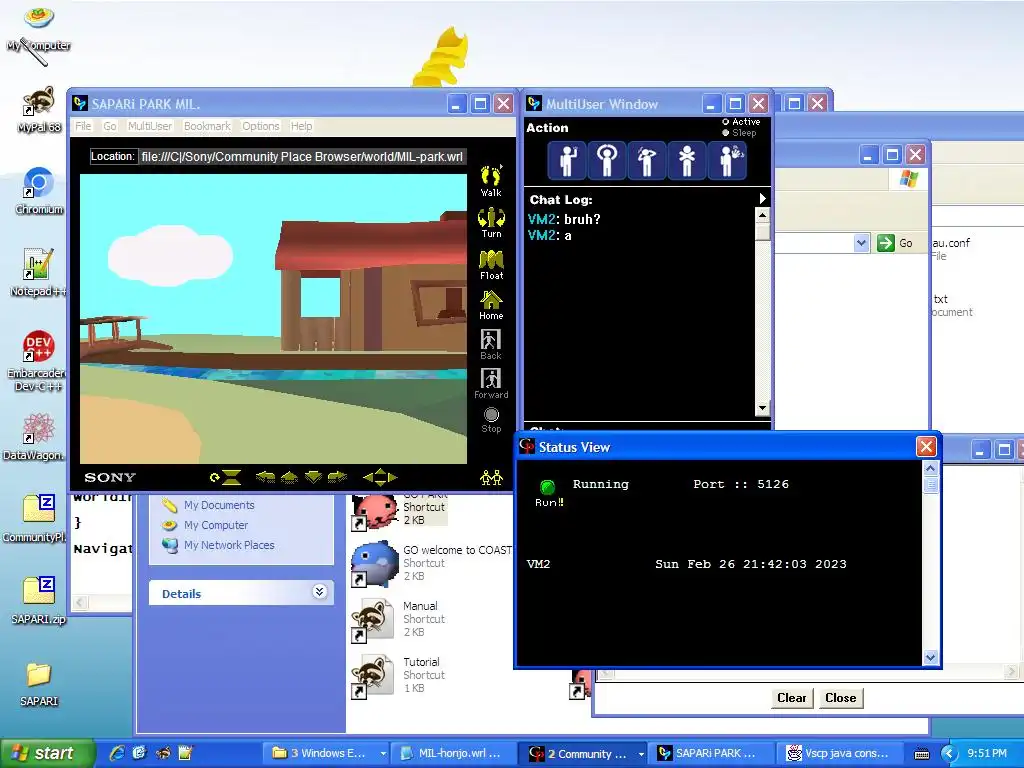This screenshot has height=768, width=1024.
Task: Open My Computer link in Explorer sidebar
Action: 216,525
